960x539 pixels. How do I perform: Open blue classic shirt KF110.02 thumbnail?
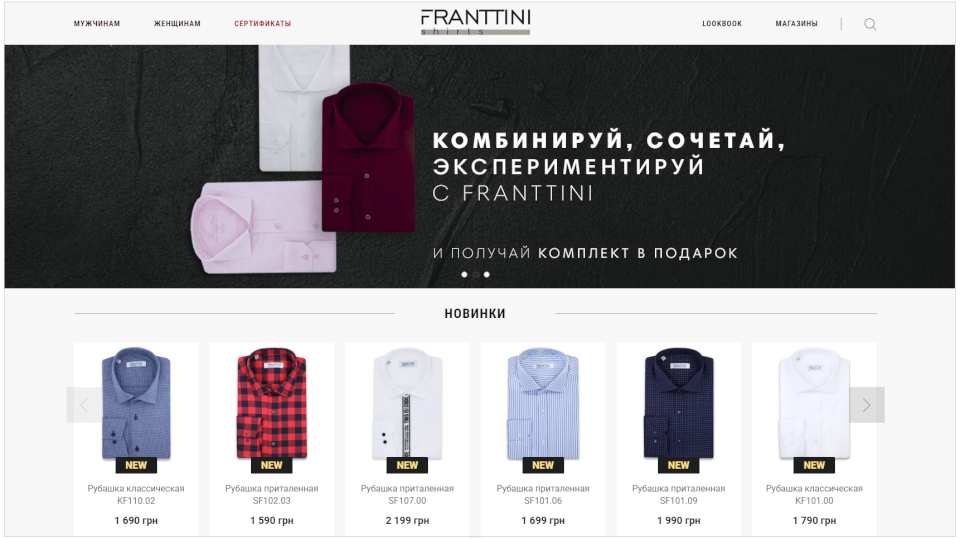point(136,403)
